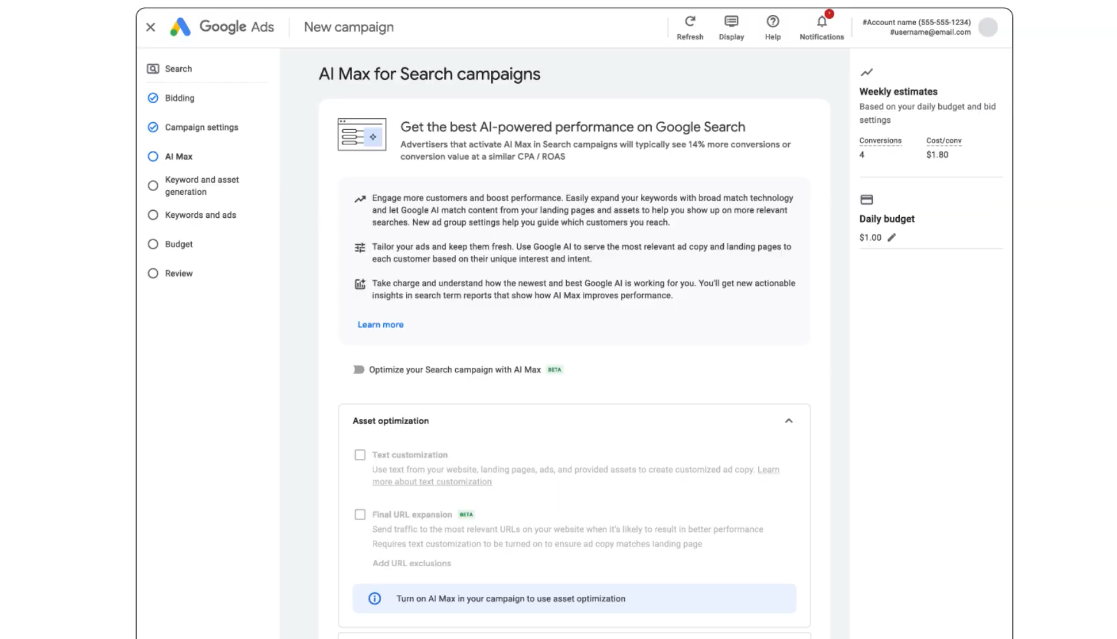Viewport: 1117px width, 639px height.
Task: Click the Keywords and ads step circle
Action: point(152,214)
